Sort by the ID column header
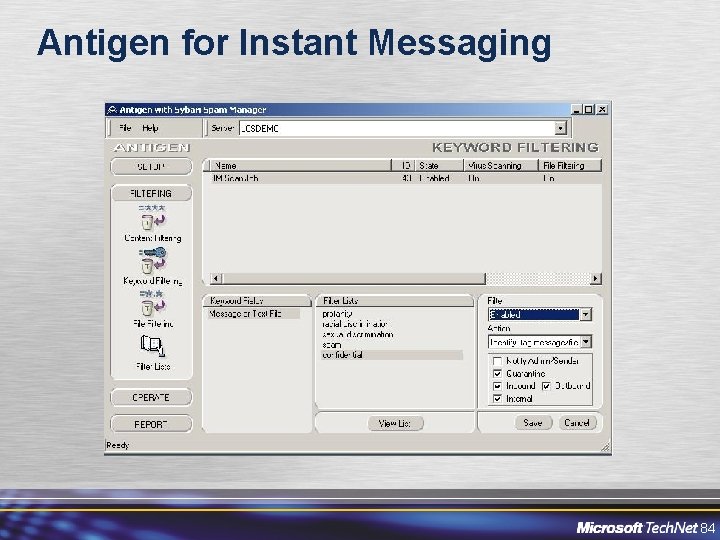720x540 pixels. [404, 165]
